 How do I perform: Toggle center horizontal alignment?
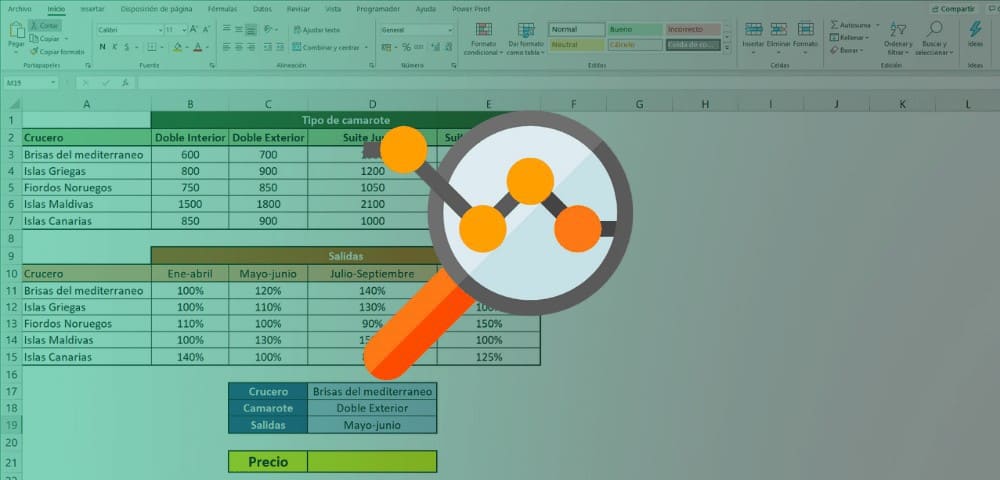coord(239,47)
